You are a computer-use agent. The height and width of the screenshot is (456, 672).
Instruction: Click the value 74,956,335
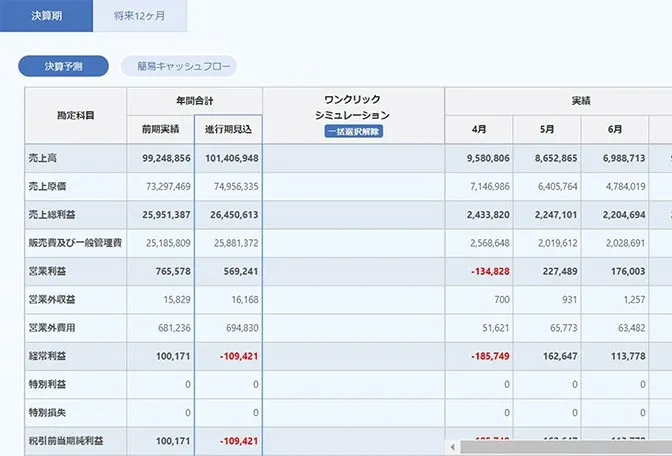click(x=236, y=186)
